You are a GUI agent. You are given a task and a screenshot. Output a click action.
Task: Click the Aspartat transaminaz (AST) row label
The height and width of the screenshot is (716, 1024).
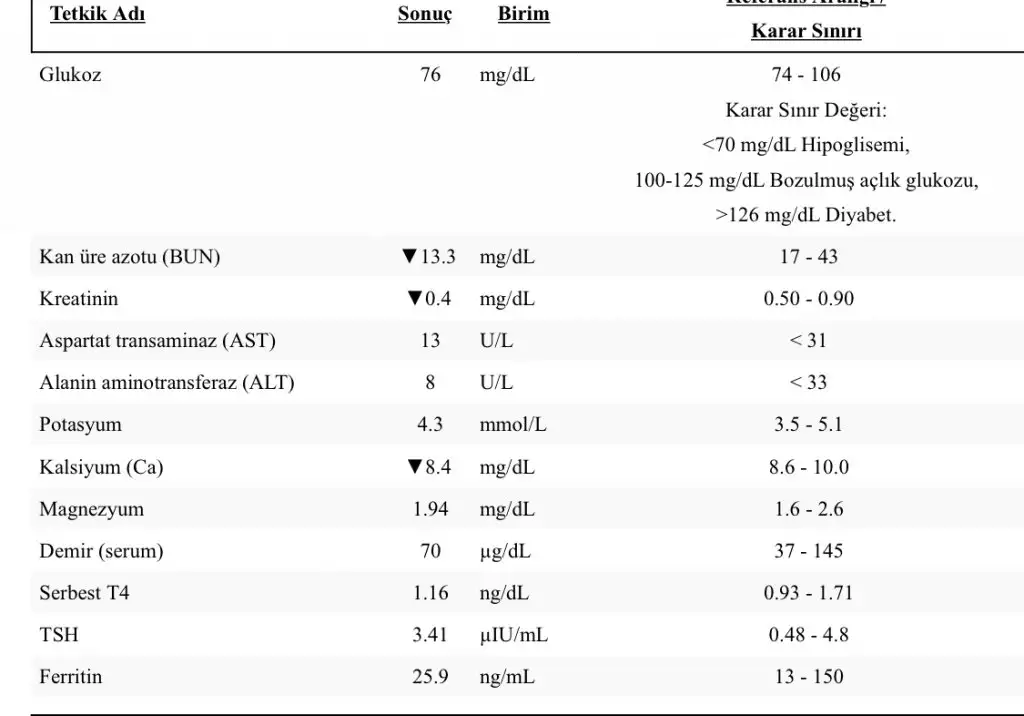click(157, 341)
